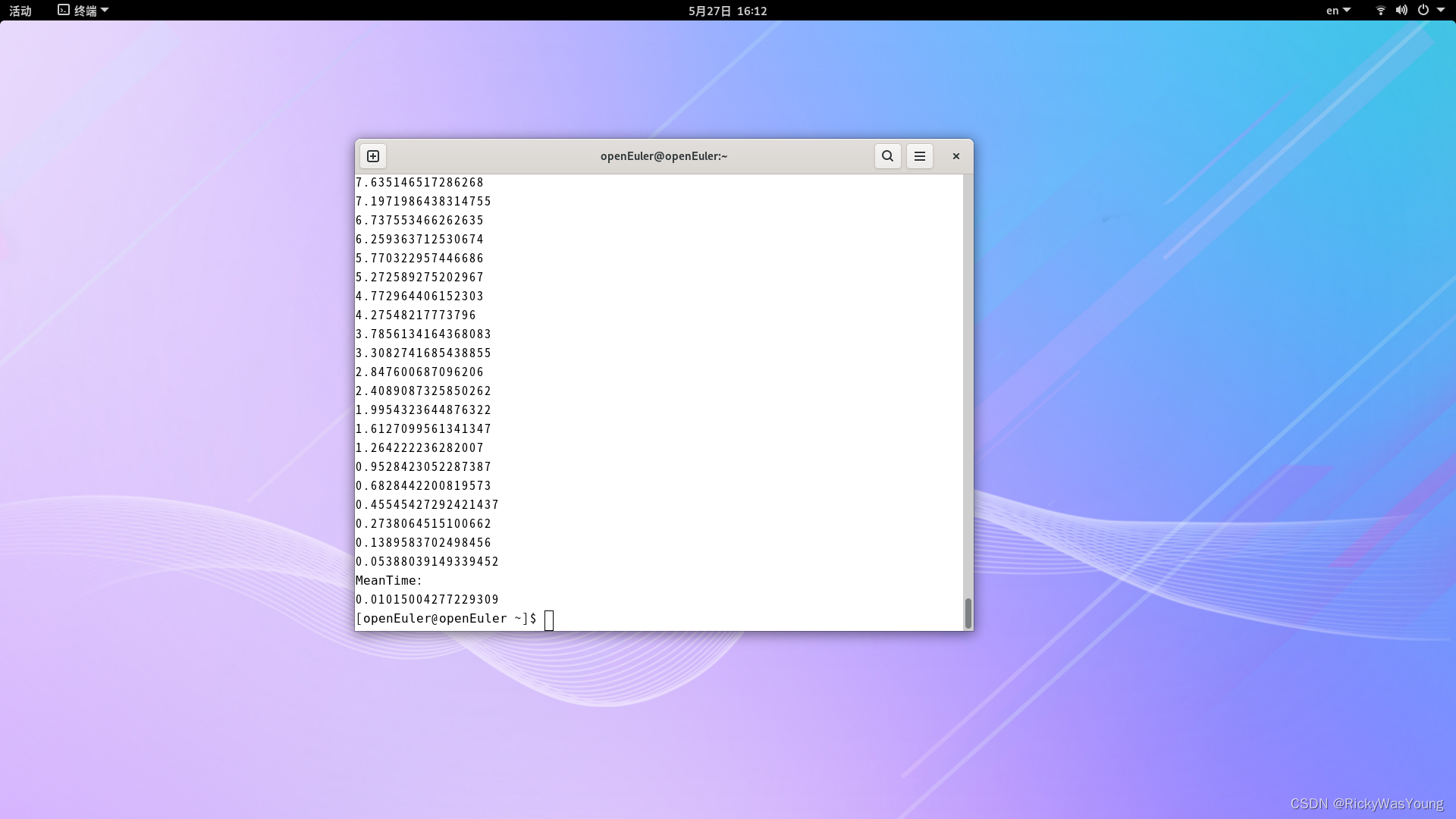
Task: Click the line 6.259363712530674
Action: click(x=419, y=239)
